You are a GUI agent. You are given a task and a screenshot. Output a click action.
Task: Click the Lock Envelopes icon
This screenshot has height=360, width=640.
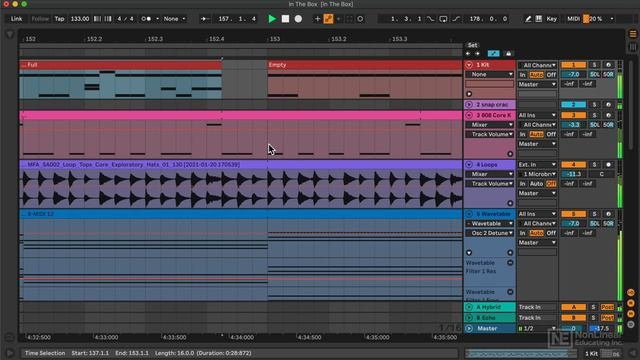(x=508, y=53)
